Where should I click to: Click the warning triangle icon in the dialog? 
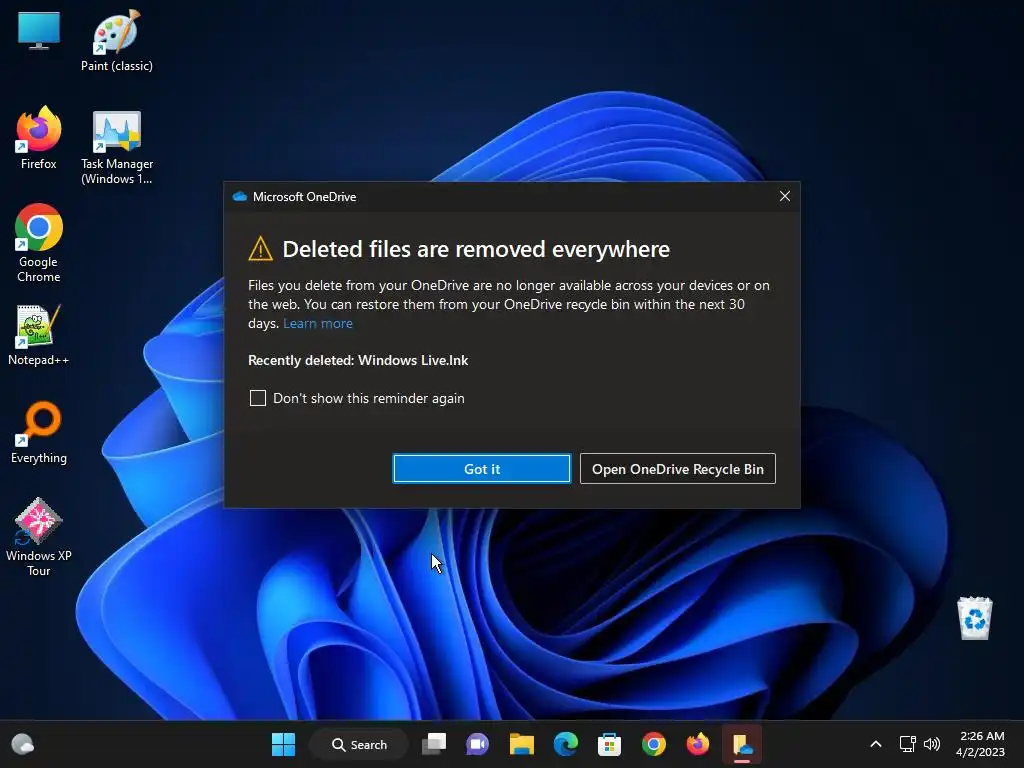point(261,249)
